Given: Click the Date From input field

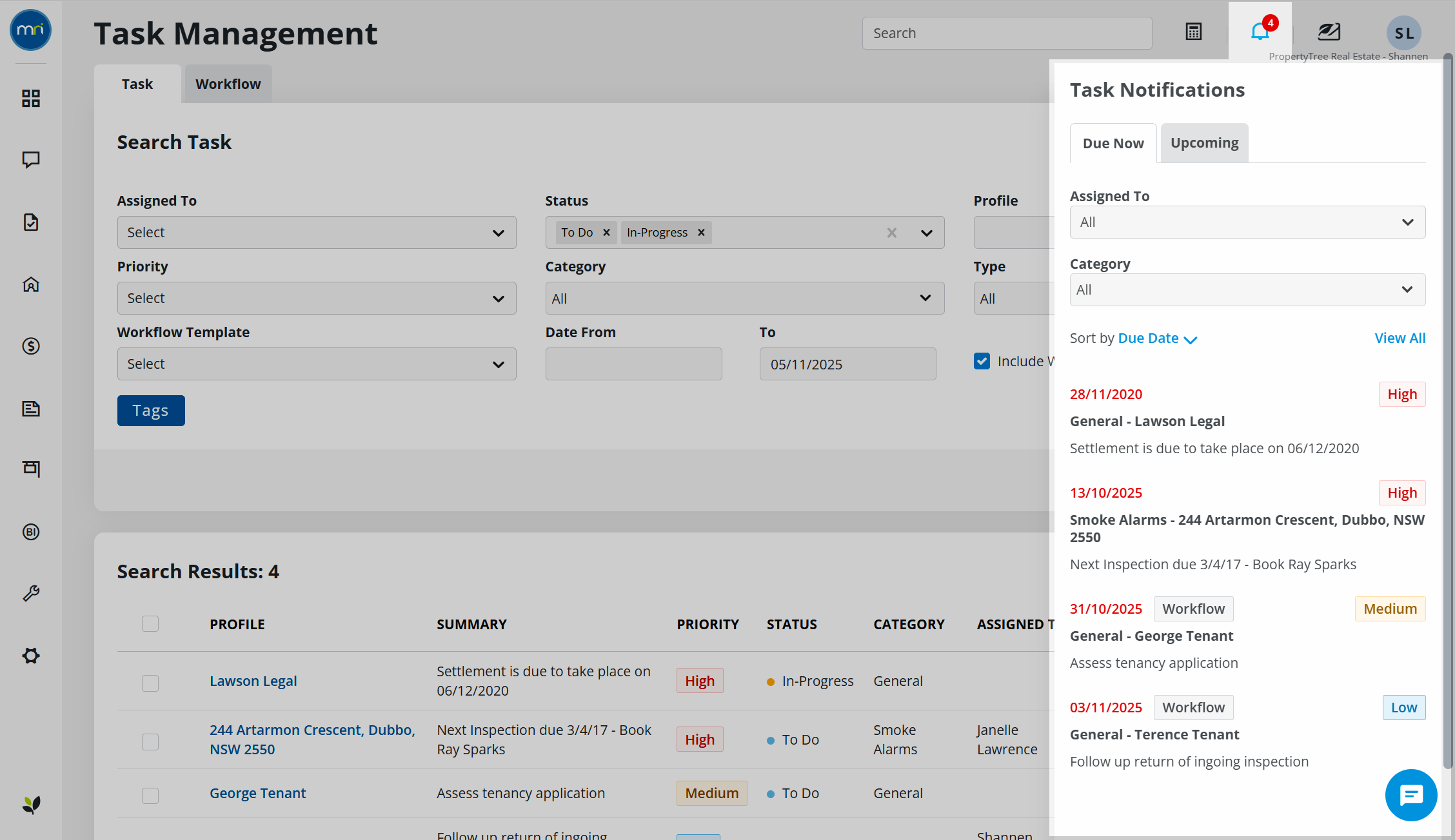Looking at the screenshot, I should (633, 364).
